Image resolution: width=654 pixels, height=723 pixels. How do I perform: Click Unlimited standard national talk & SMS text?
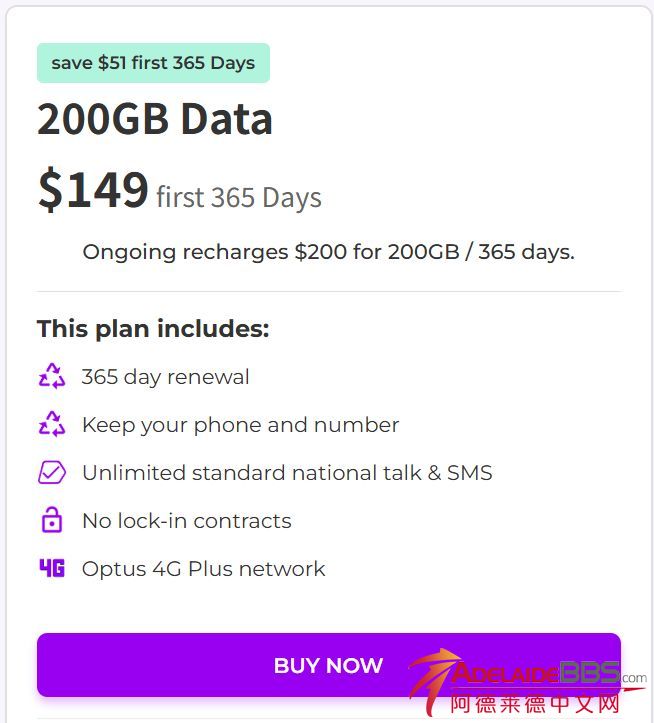[x=287, y=473]
